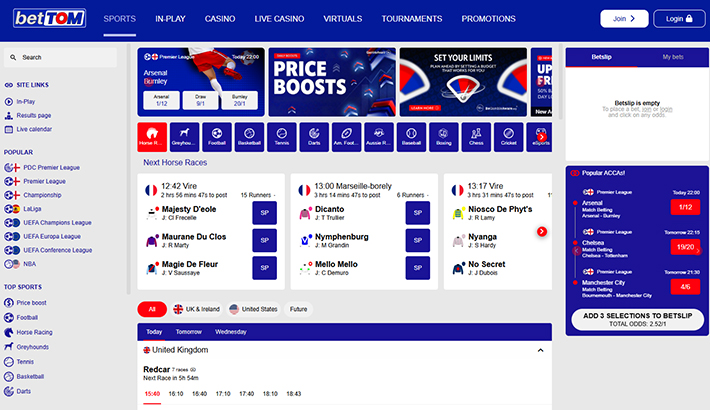Open the VIRTUALS navigation tab
Screen dimensions: 710x410
click(x=343, y=19)
